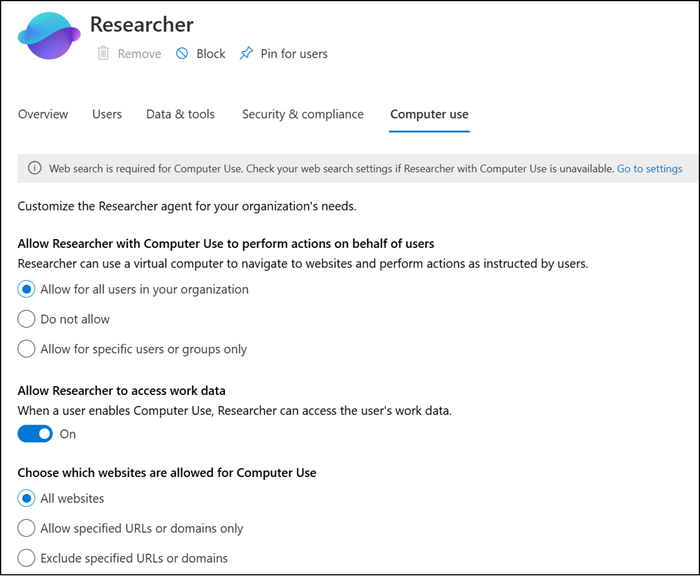The width and height of the screenshot is (700, 576).
Task: Click 'When a user enables Computer Use' description
Action: click(235, 410)
